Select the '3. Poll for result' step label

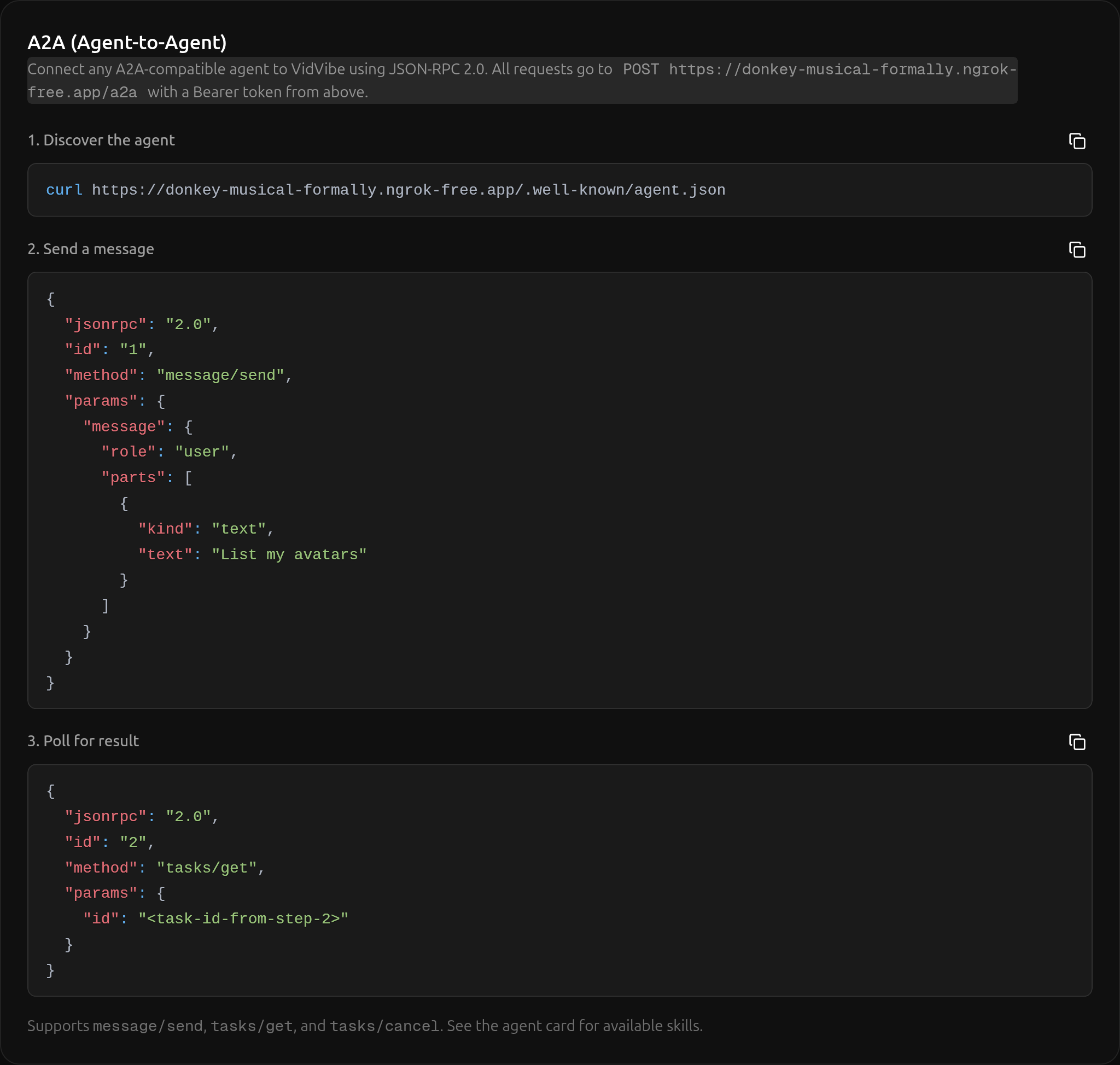(x=83, y=741)
